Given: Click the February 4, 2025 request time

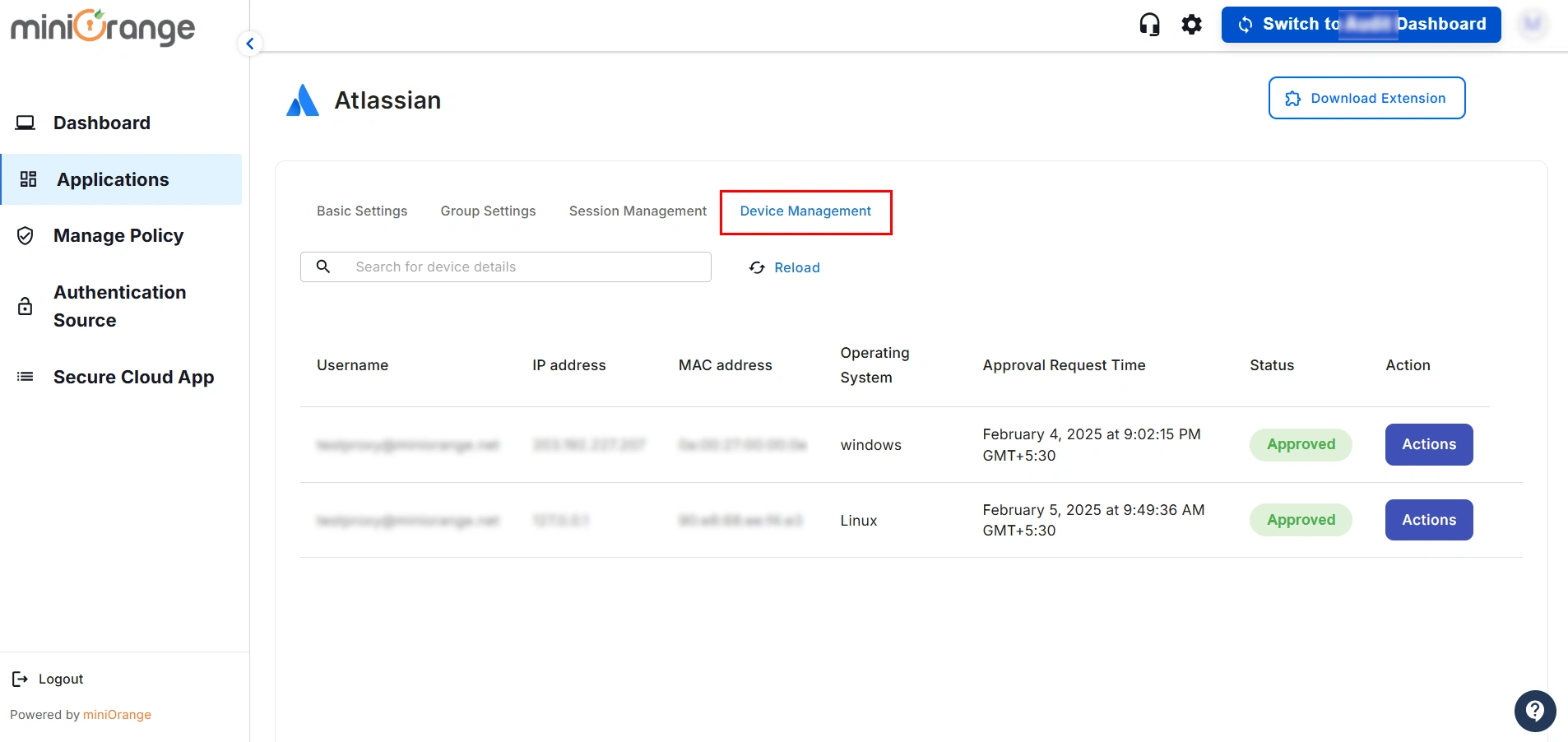Looking at the screenshot, I should (x=1092, y=445).
